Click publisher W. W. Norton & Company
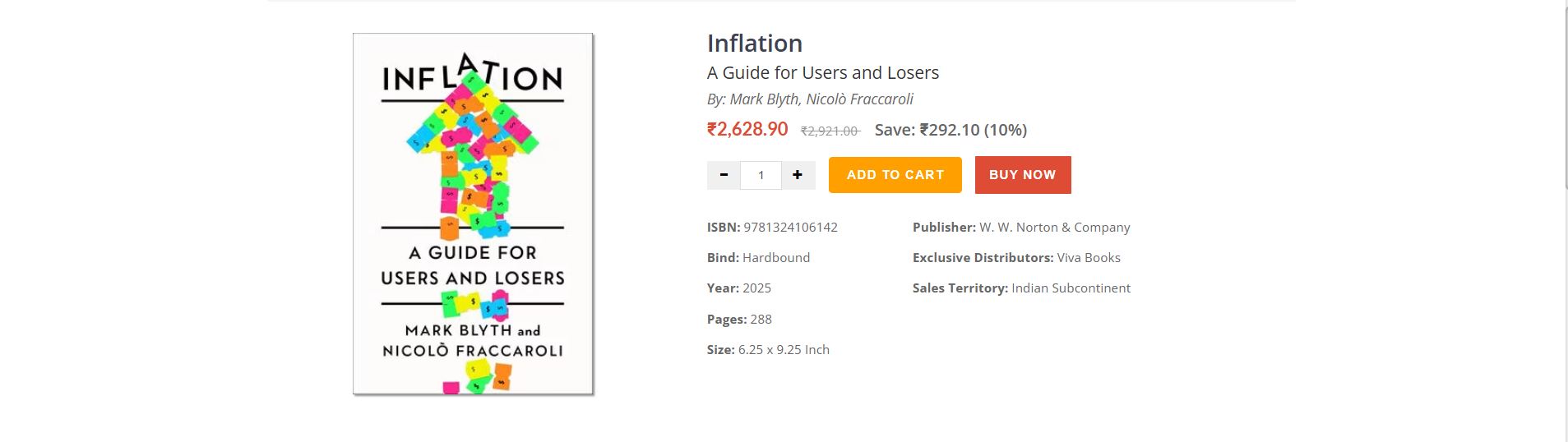1568x442 pixels. (x=1054, y=228)
